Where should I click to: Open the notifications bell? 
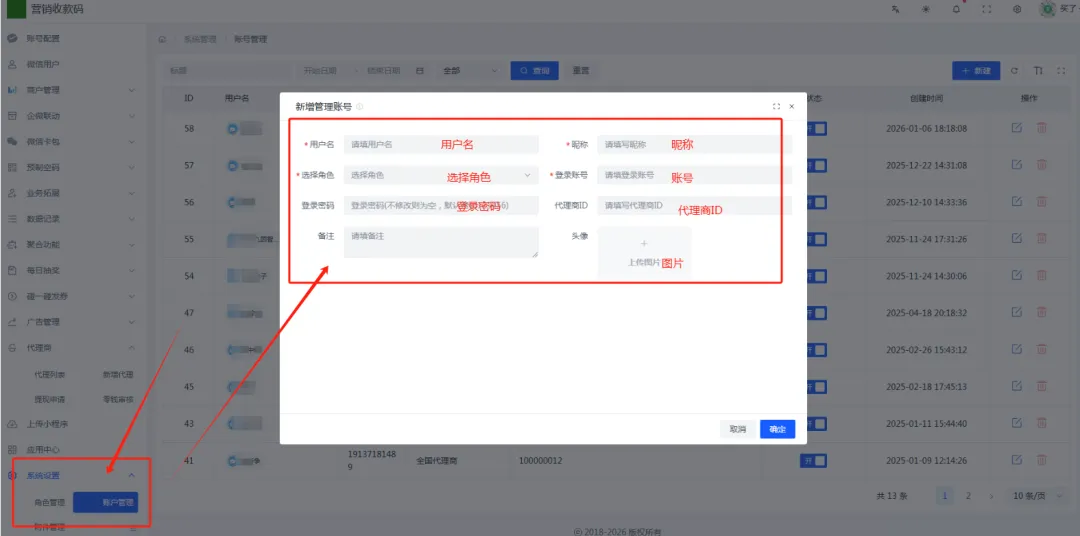[x=956, y=9]
